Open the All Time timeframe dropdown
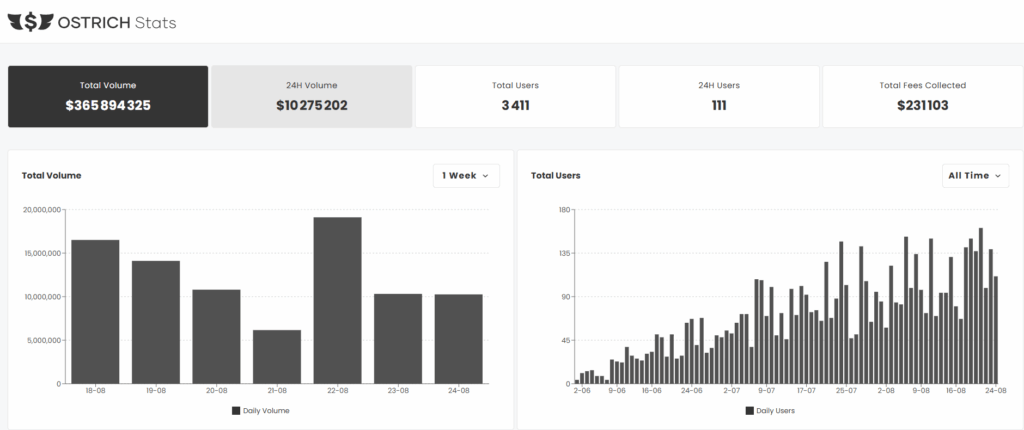 tap(975, 175)
